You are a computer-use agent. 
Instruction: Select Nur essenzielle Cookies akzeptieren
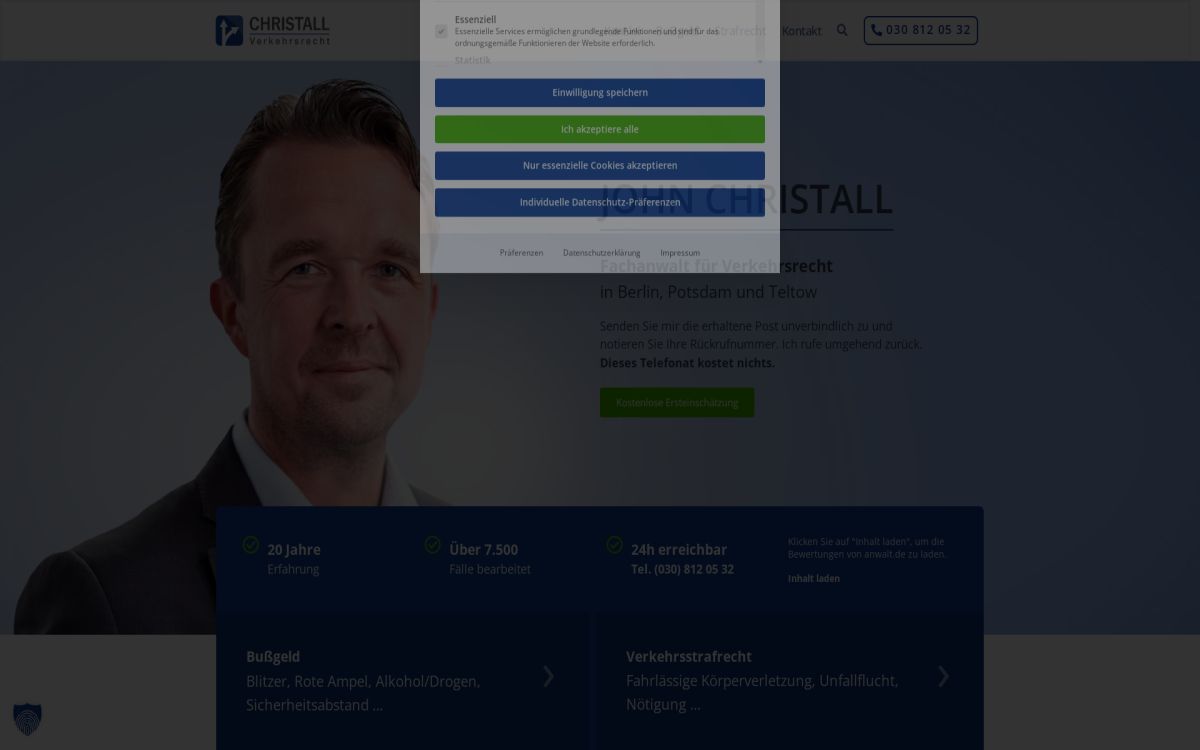point(600,166)
